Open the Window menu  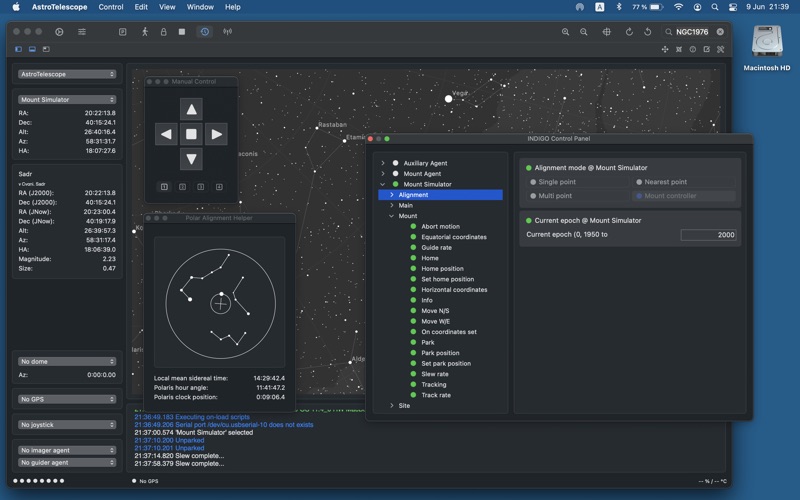coord(200,7)
